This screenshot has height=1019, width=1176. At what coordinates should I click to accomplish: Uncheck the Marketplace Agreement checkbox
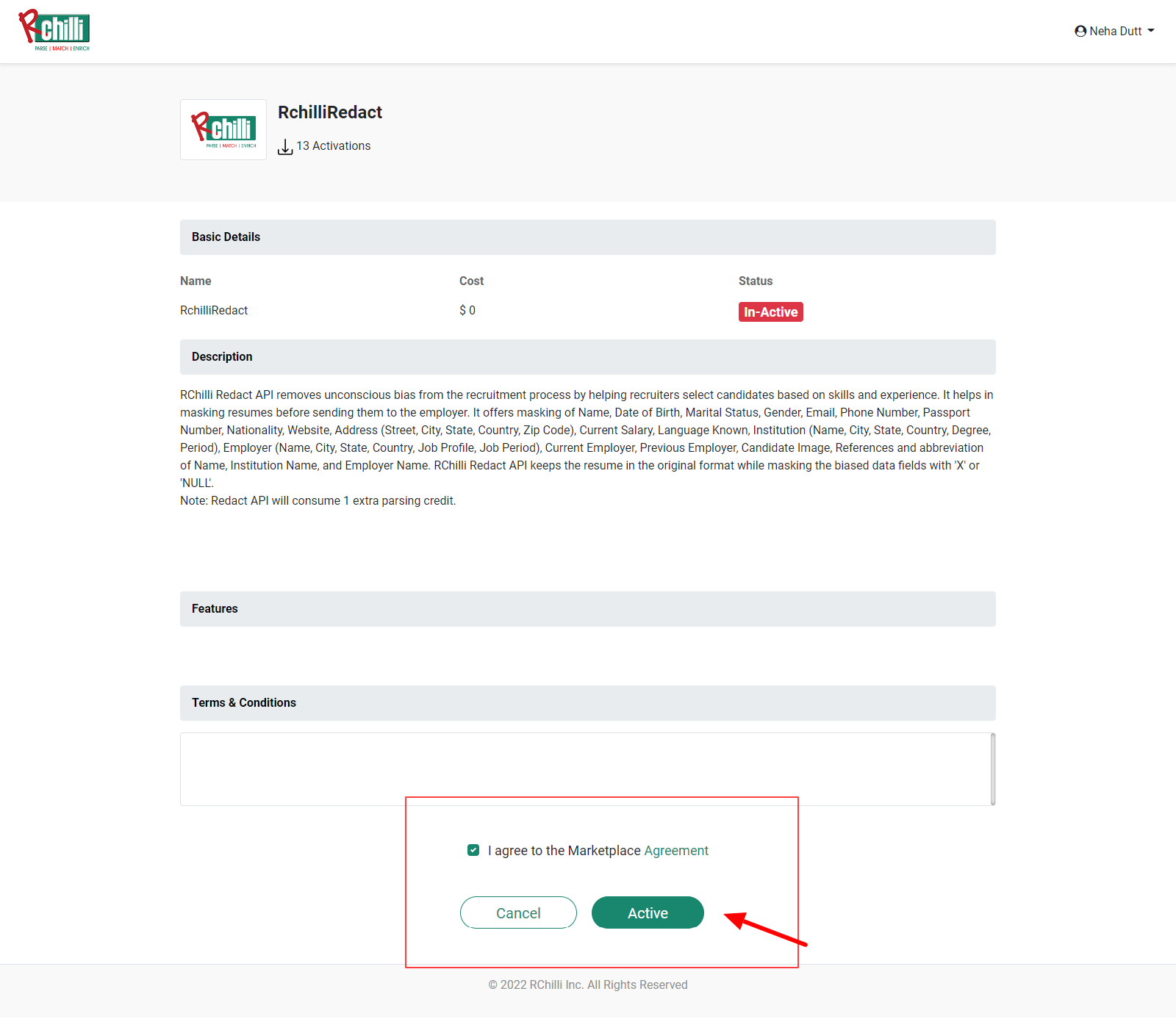(x=473, y=850)
